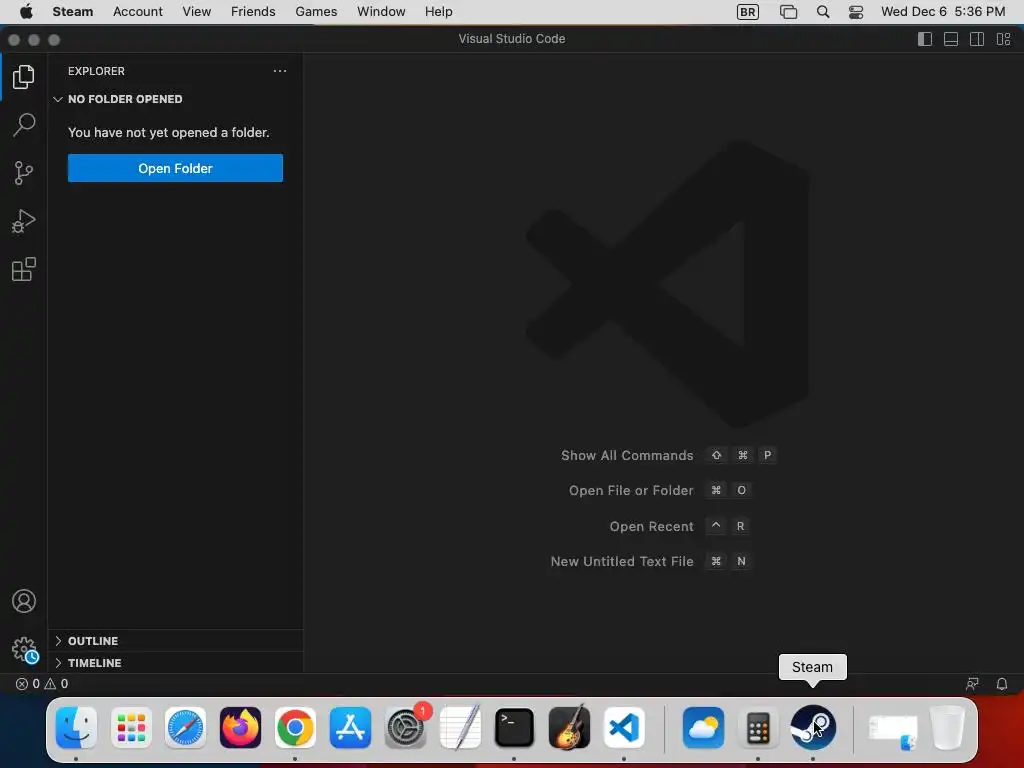Open TextEdit from the Dock

460,728
